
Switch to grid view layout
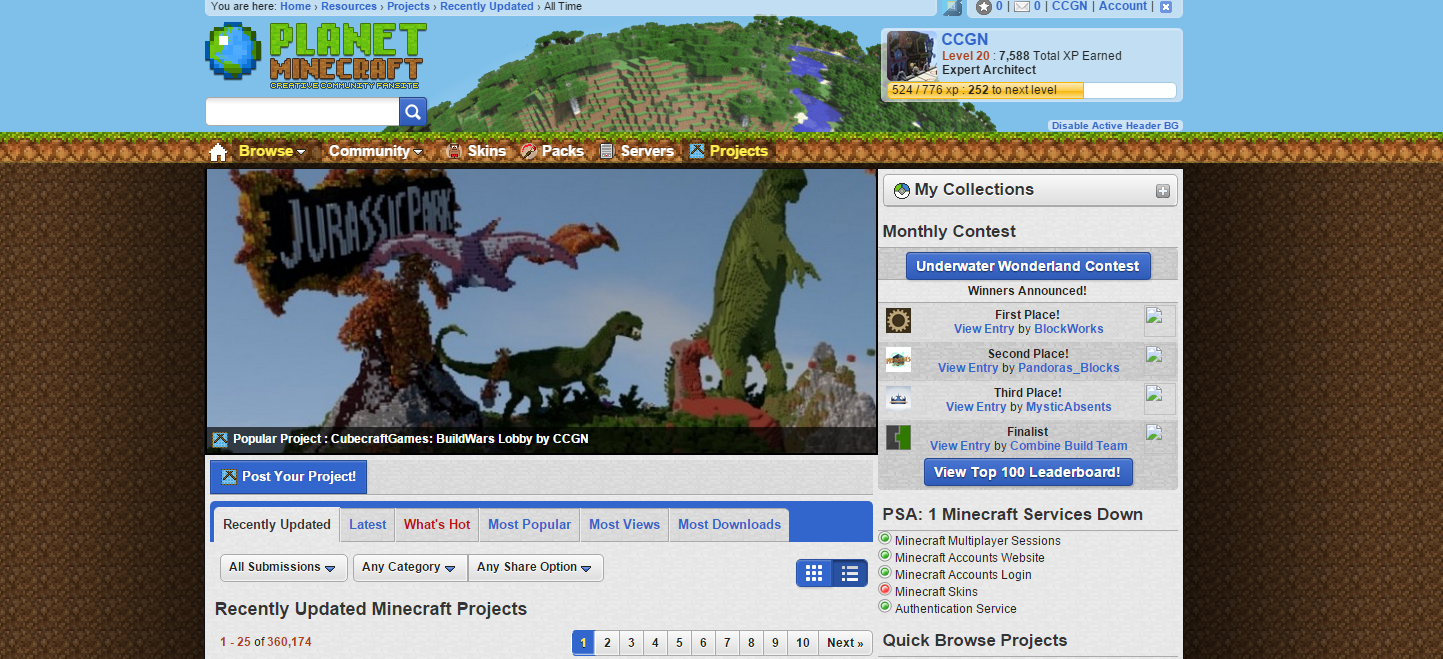[x=814, y=573]
